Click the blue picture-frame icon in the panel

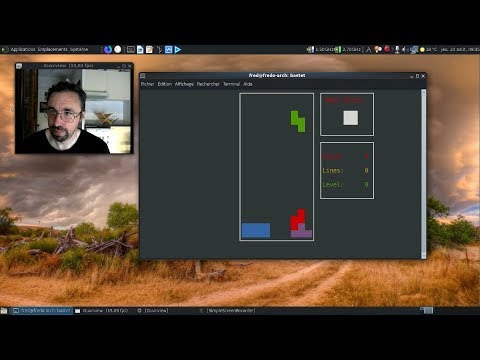coord(169,50)
